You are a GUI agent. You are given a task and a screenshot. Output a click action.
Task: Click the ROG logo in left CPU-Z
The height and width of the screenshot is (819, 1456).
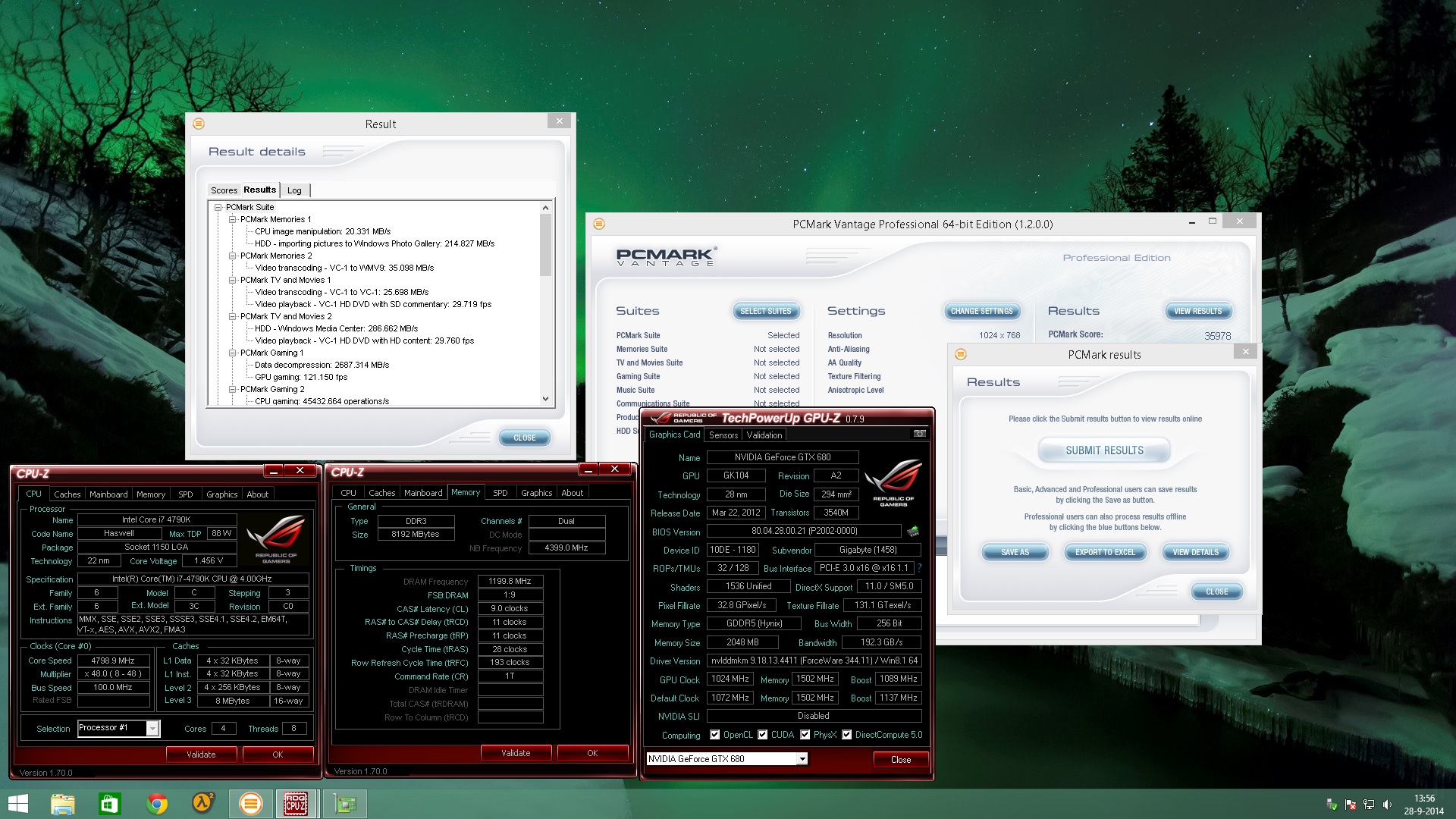click(276, 538)
